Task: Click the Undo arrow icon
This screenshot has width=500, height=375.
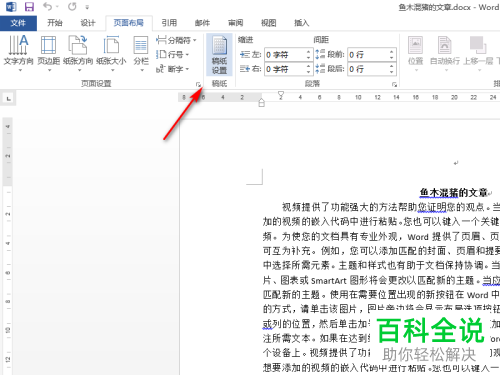Action: [48, 6]
